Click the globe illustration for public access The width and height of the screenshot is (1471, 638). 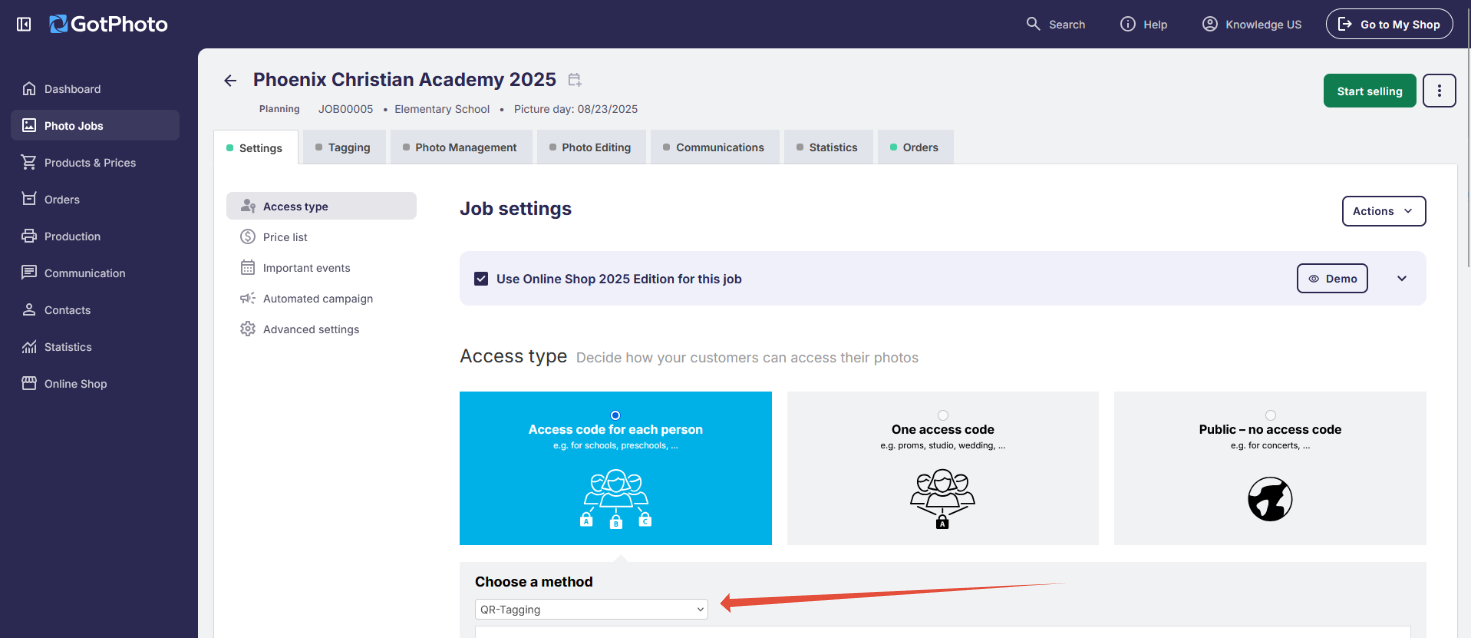[x=1270, y=498]
